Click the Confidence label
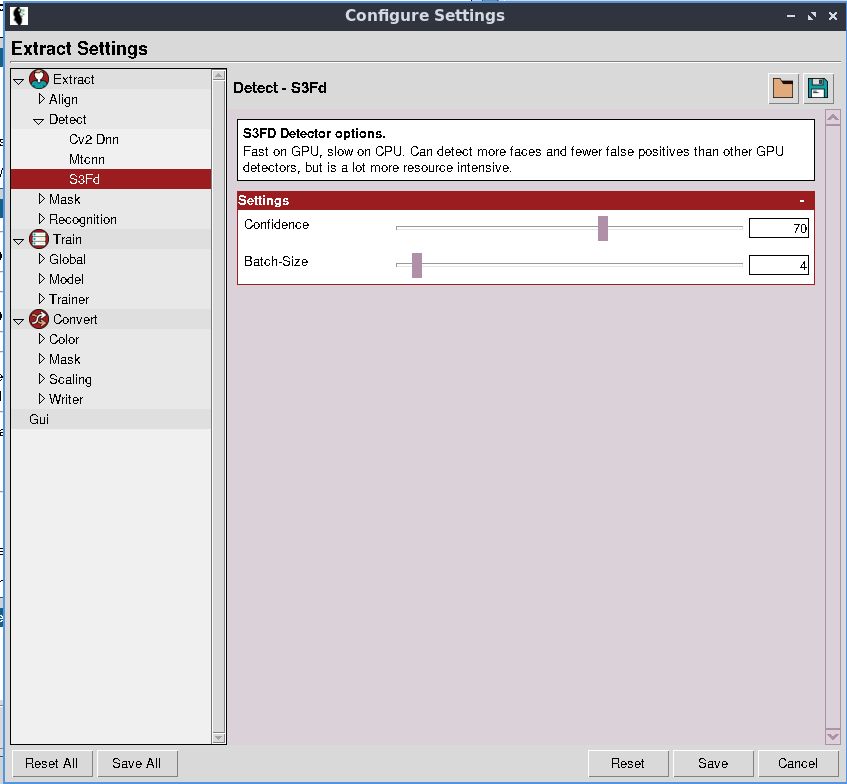This screenshot has height=784, width=847. tap(277, 224)
